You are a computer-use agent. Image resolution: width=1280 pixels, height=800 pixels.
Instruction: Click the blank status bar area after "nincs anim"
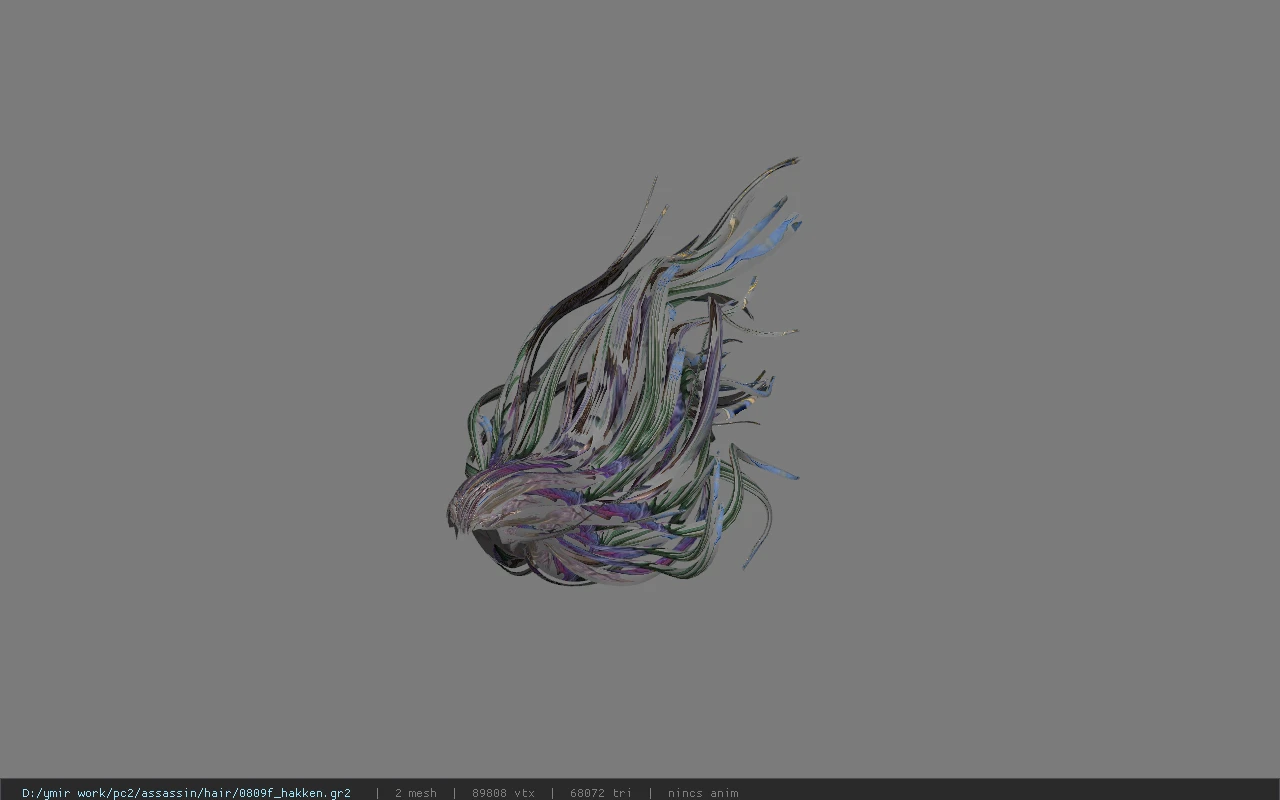pos(1010,793)
